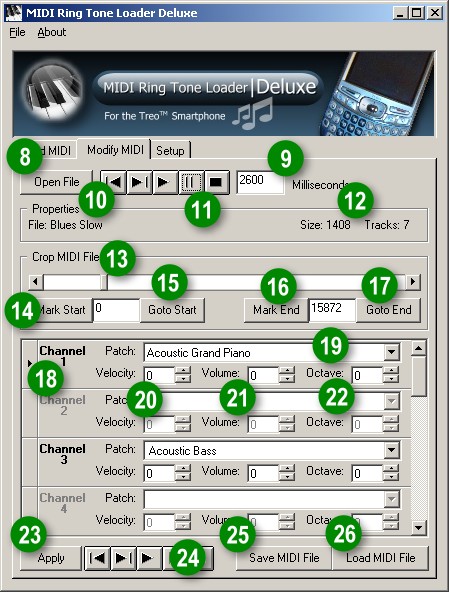Switch to the Modify MIDI tab
Image resolution: width=449 pixels, height=592 pixels.
coord(115,150)
